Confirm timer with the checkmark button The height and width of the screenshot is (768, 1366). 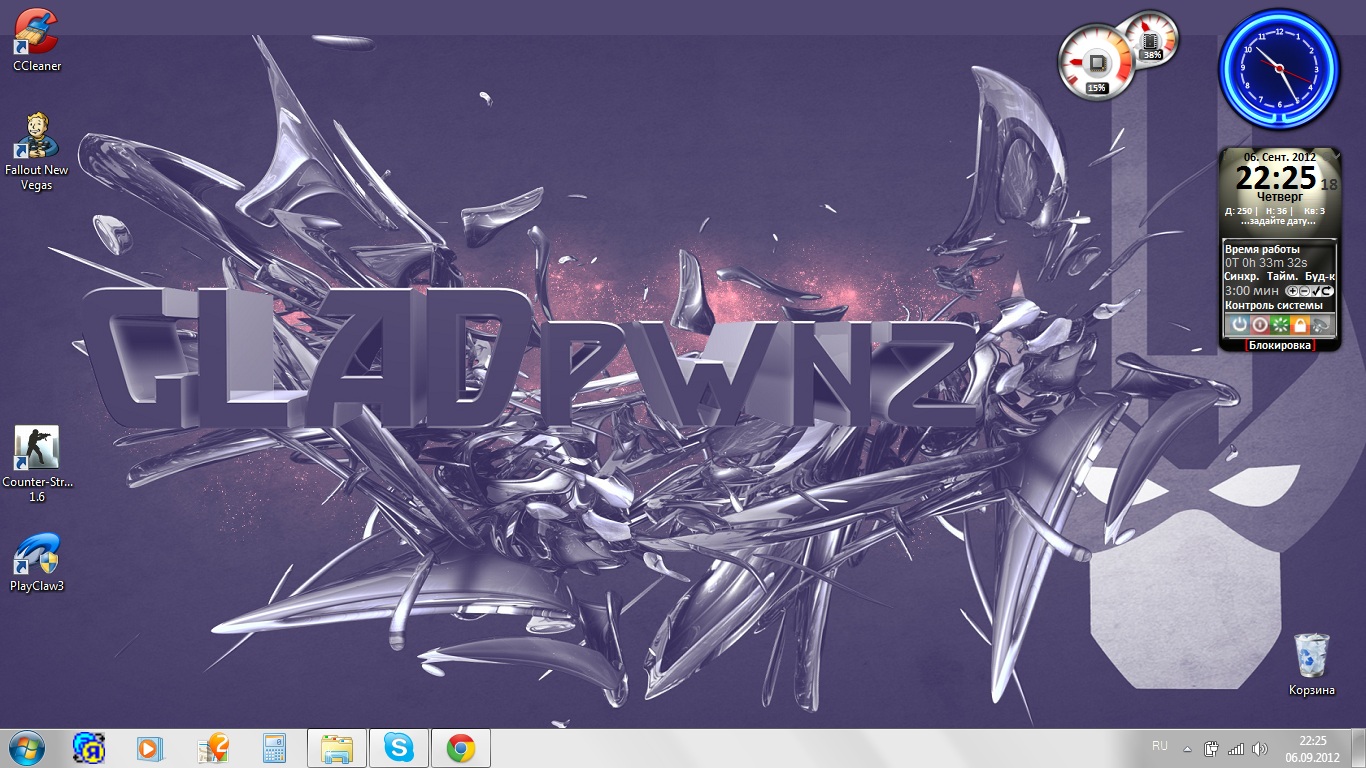(x=1315, y=291)
